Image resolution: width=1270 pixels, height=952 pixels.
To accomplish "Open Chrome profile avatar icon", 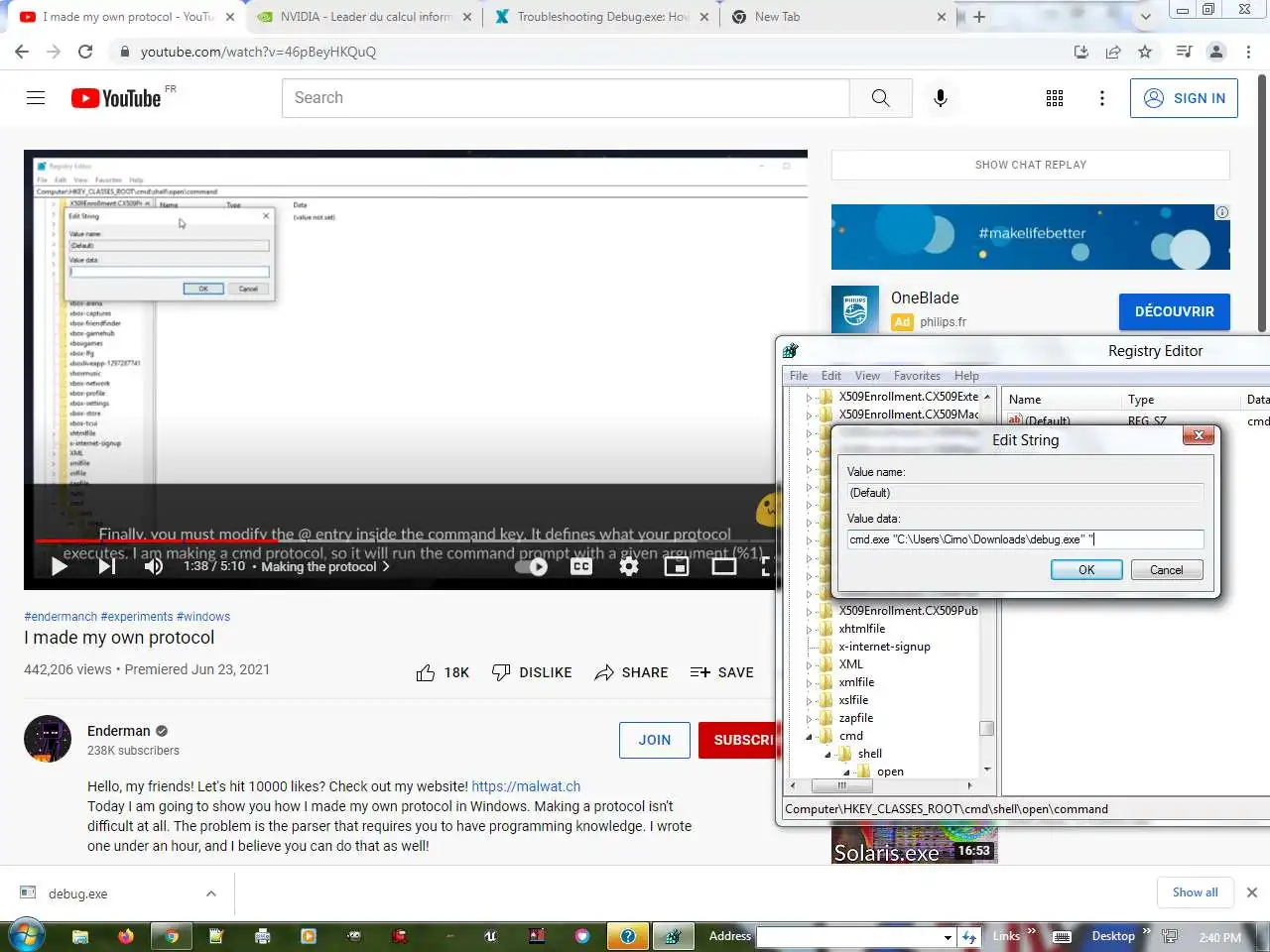I will (1216, 52).
